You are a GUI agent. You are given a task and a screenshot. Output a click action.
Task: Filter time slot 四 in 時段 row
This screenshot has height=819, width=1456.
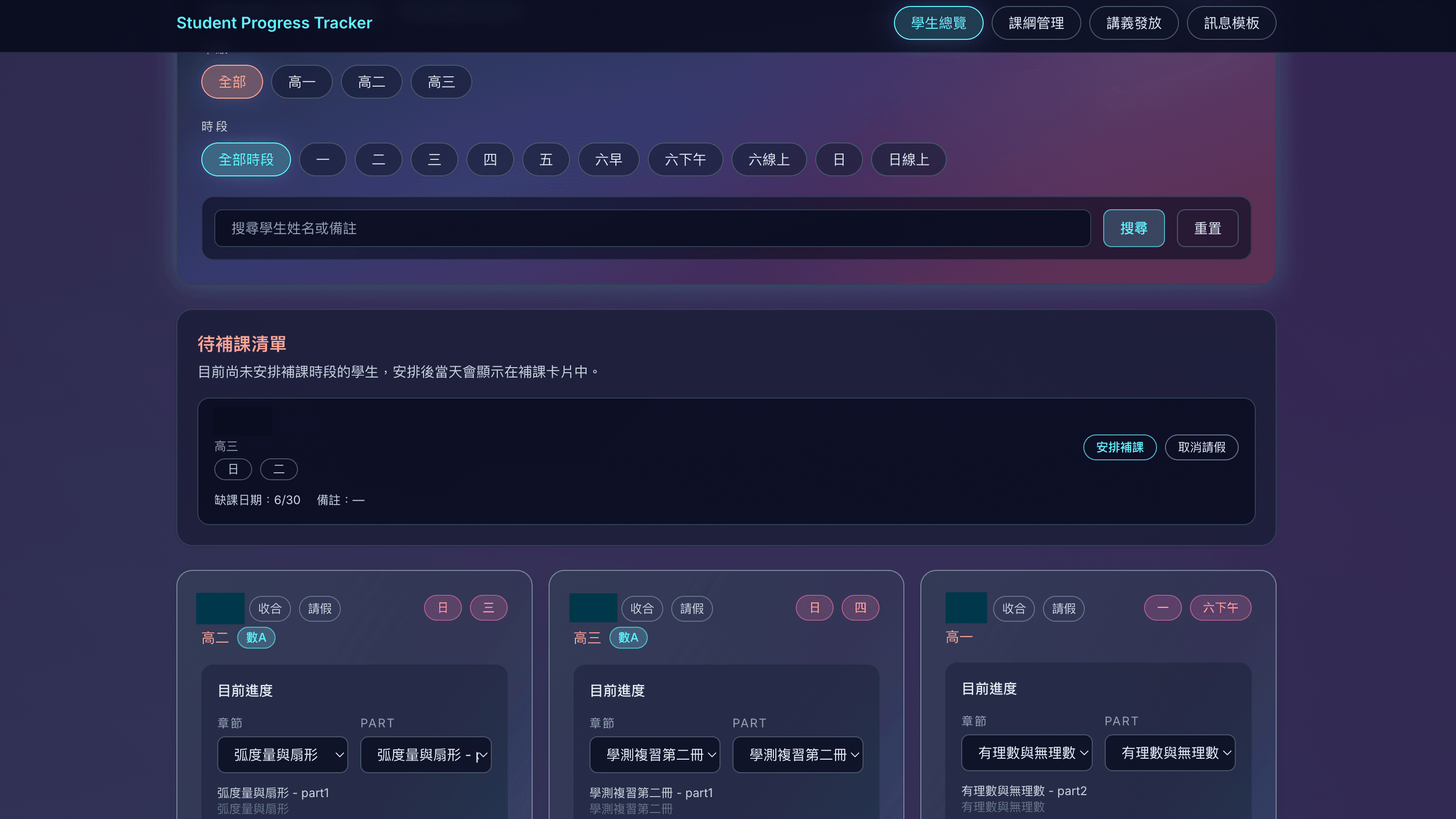(490, 159)
